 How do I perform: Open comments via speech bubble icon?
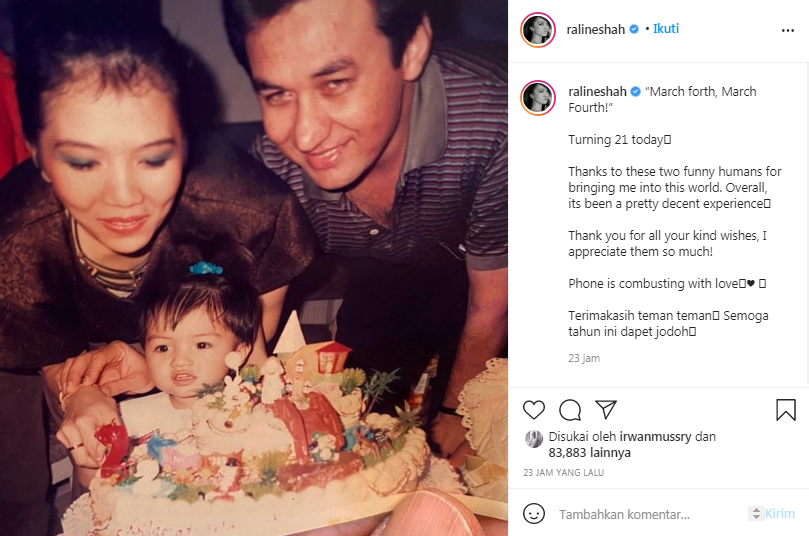pyautogui.click(x=570, y=410)
